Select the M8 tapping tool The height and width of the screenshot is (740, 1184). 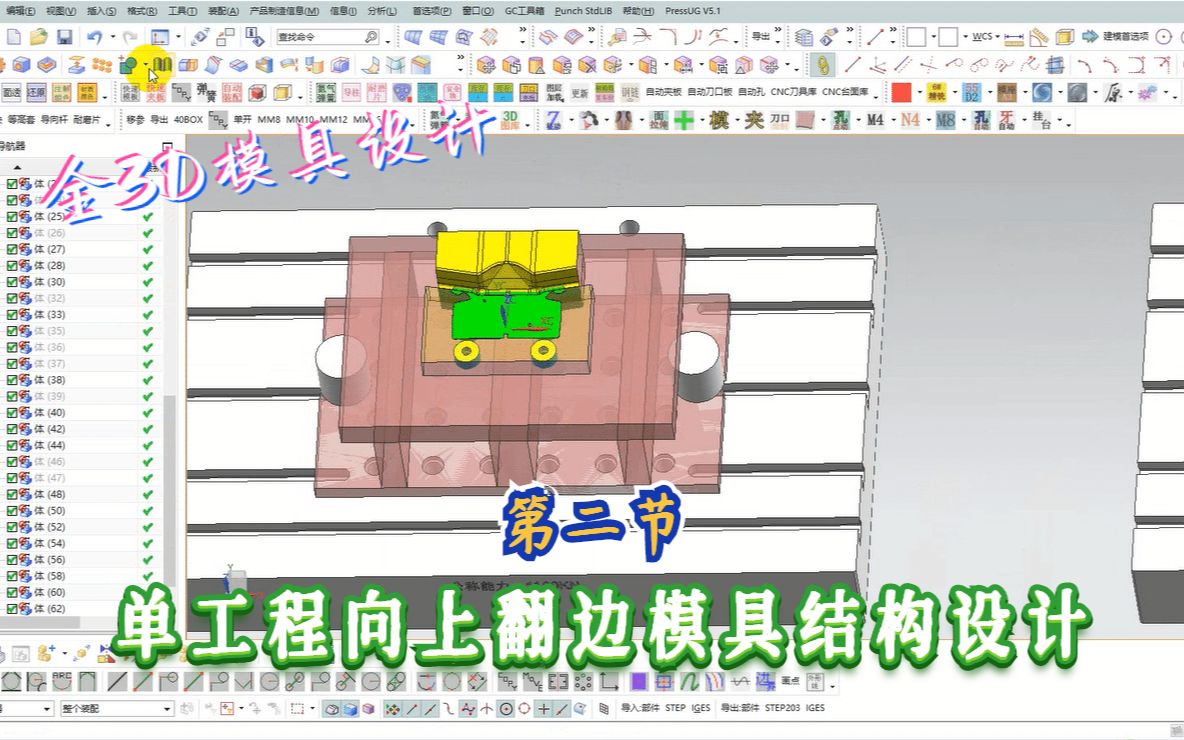(946, 120)
